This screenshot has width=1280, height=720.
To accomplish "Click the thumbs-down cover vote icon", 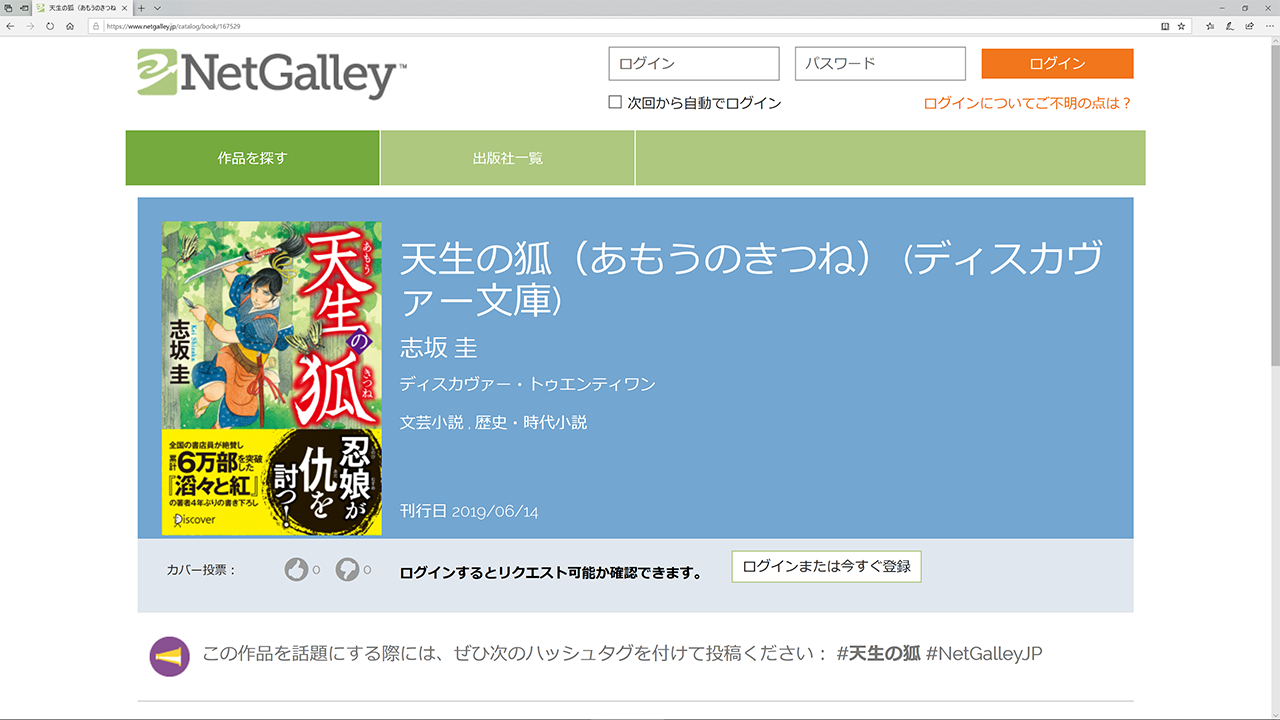I will click(x=347, y=569).
